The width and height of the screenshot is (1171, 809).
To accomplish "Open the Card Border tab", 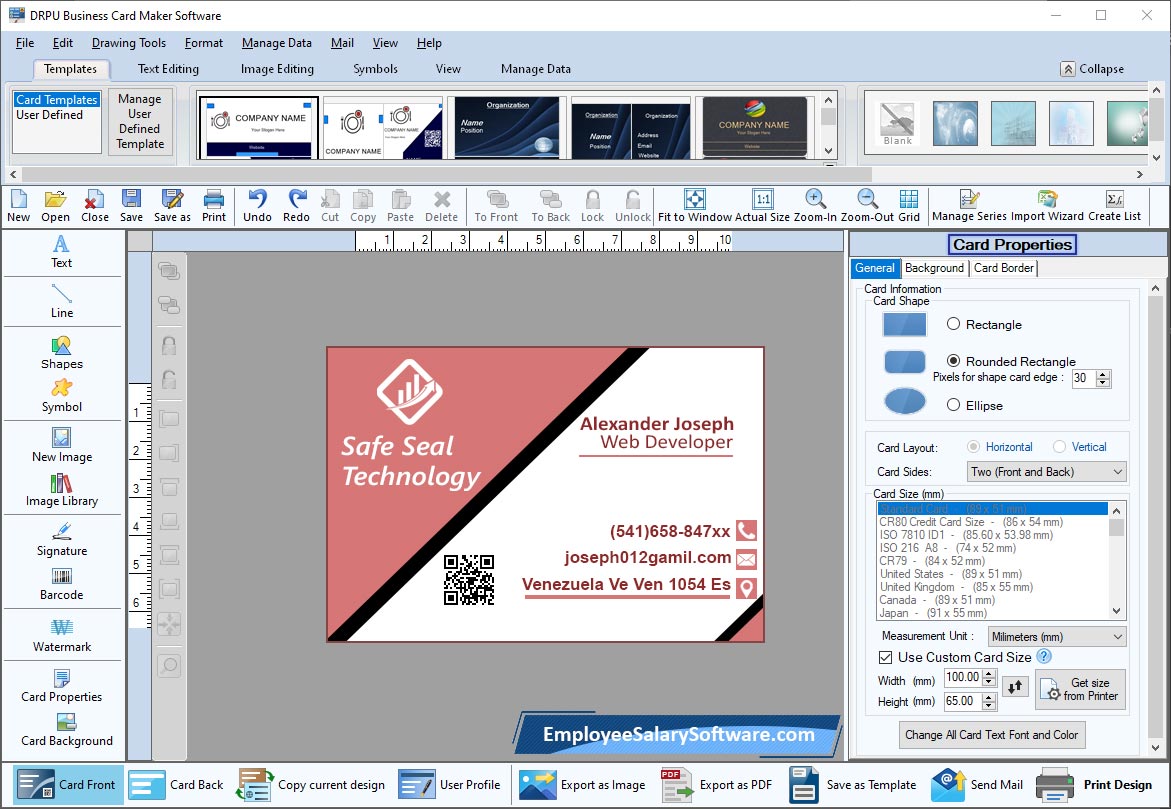I will (1004, 267).
